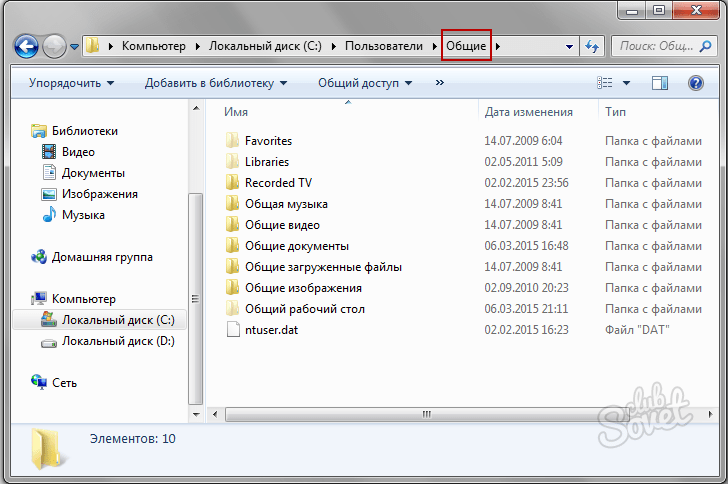Select Домашняя группа in the sidebar
Screen dimensions: 728x484
coord(102,257)
